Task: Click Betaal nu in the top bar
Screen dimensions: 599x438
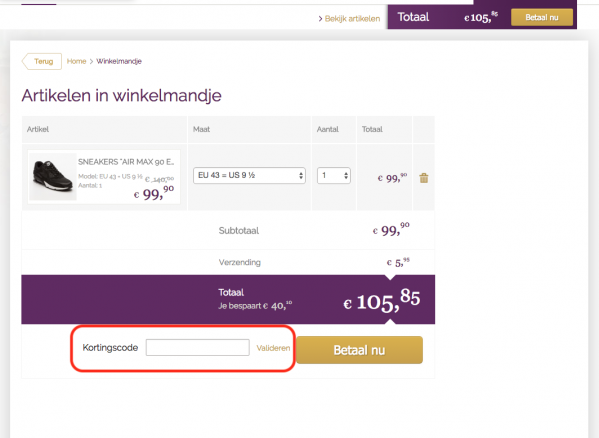Action: click(x=542, y=17)
